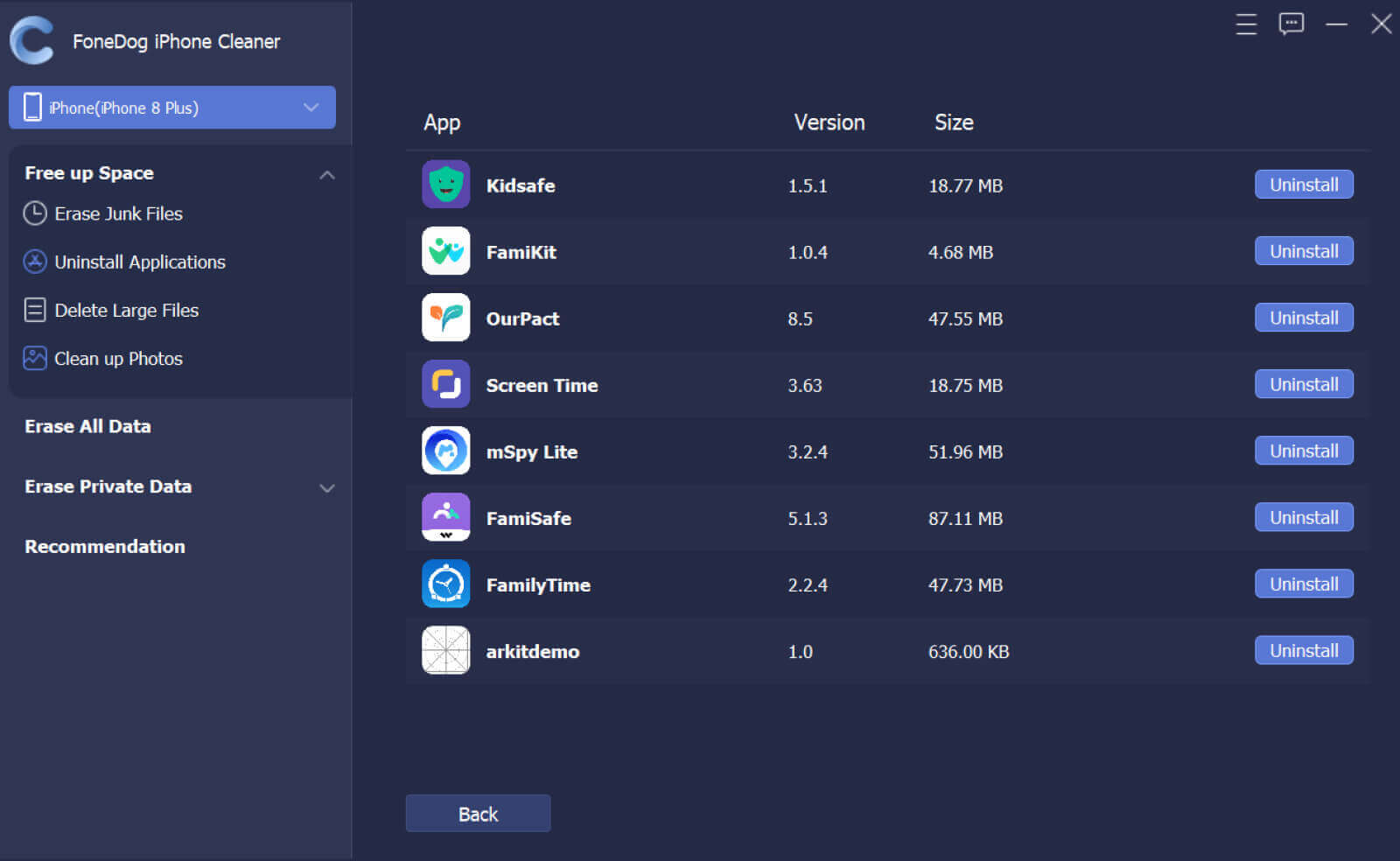1400x861 pixels.
Task: Click the Uninstall Applications sidebar icon
Action: coord(35,262)
